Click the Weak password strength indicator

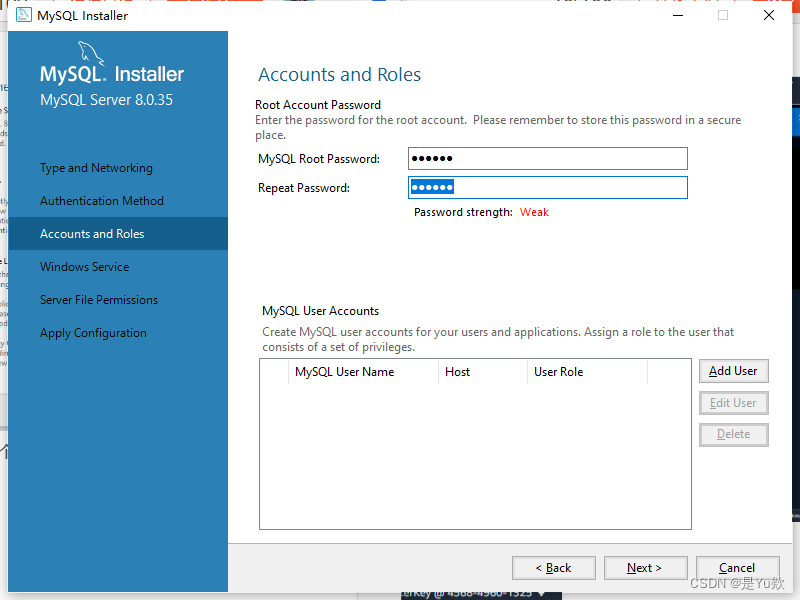tap(534, 212)
